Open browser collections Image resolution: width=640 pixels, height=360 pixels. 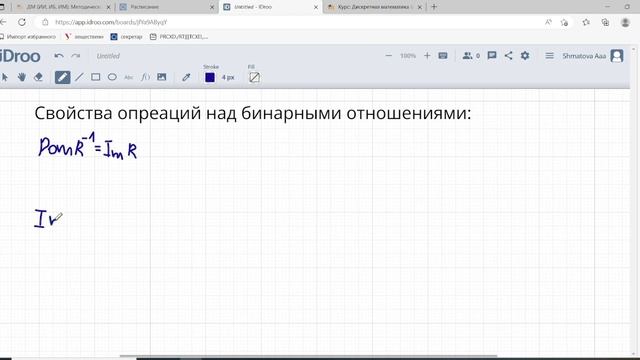(x=605, y=22)
